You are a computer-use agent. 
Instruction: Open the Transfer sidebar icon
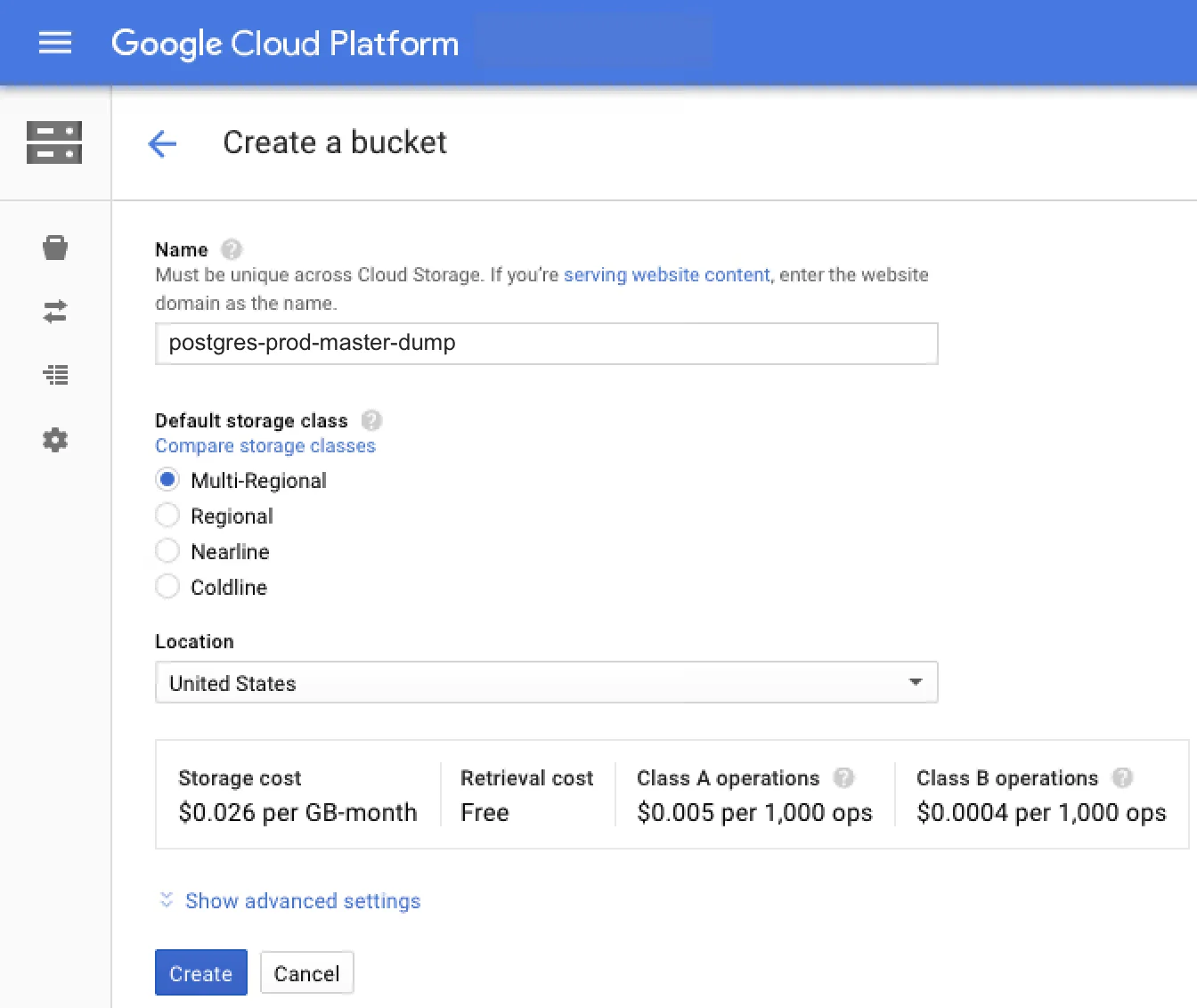click(x=55, y=312)
